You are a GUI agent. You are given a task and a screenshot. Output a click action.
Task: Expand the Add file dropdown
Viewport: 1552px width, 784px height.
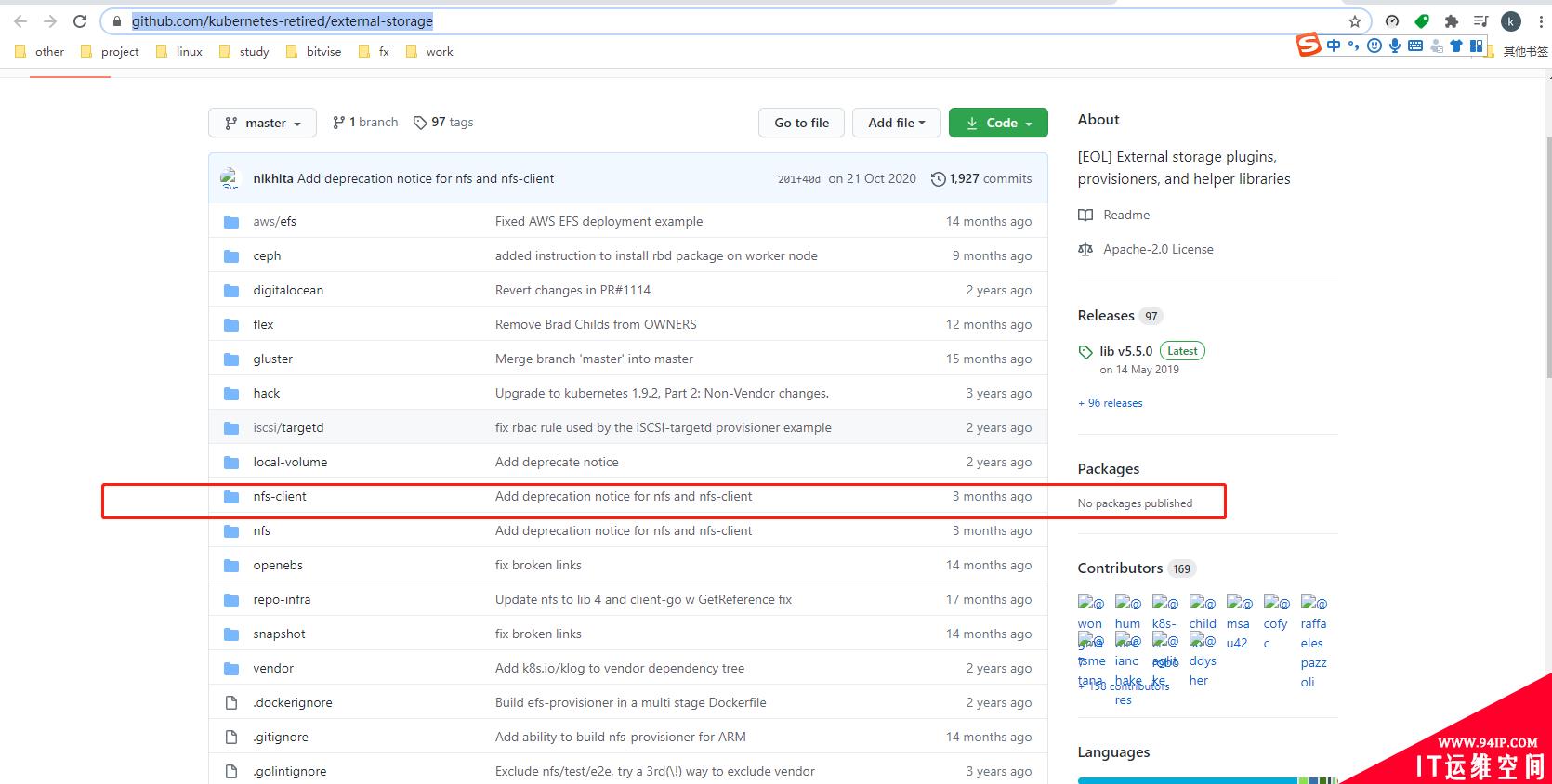[897, 123]
